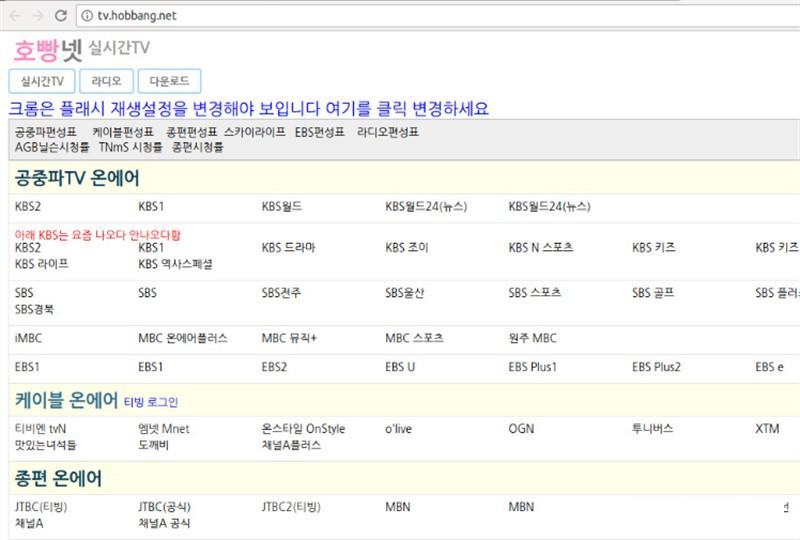Open TNmS 시청률 ratings link
This screenshot has width=800, height=540.
pyautogui.click(x=131, y=147)
